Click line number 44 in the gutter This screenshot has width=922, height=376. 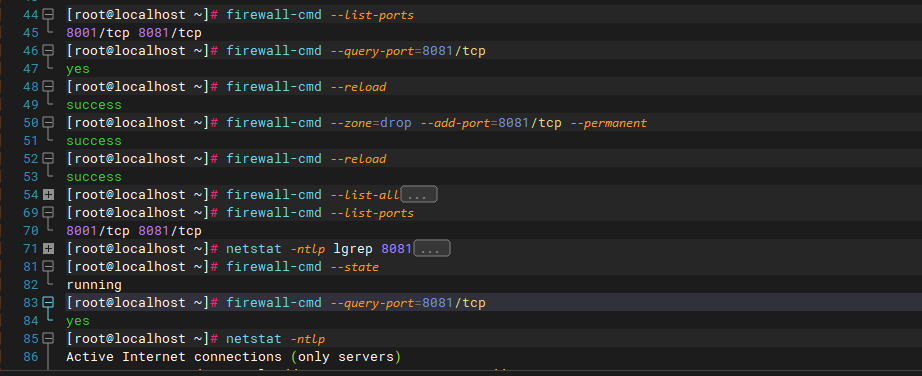click(31, 15)
